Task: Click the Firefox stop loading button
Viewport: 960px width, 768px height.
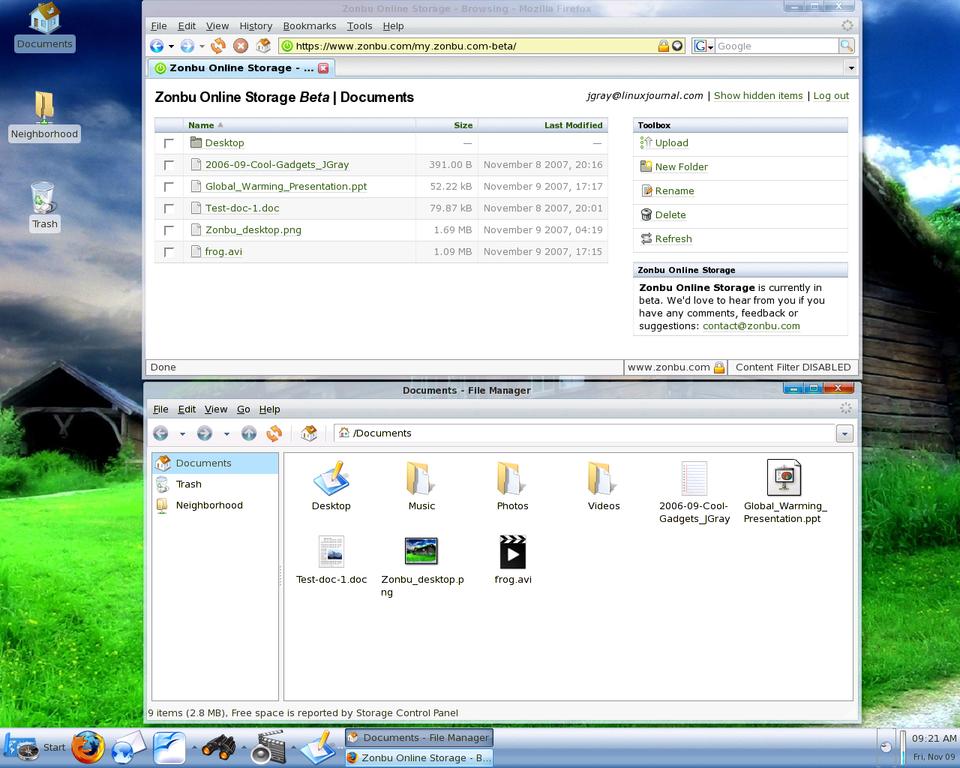Action: tap(241, 46)
